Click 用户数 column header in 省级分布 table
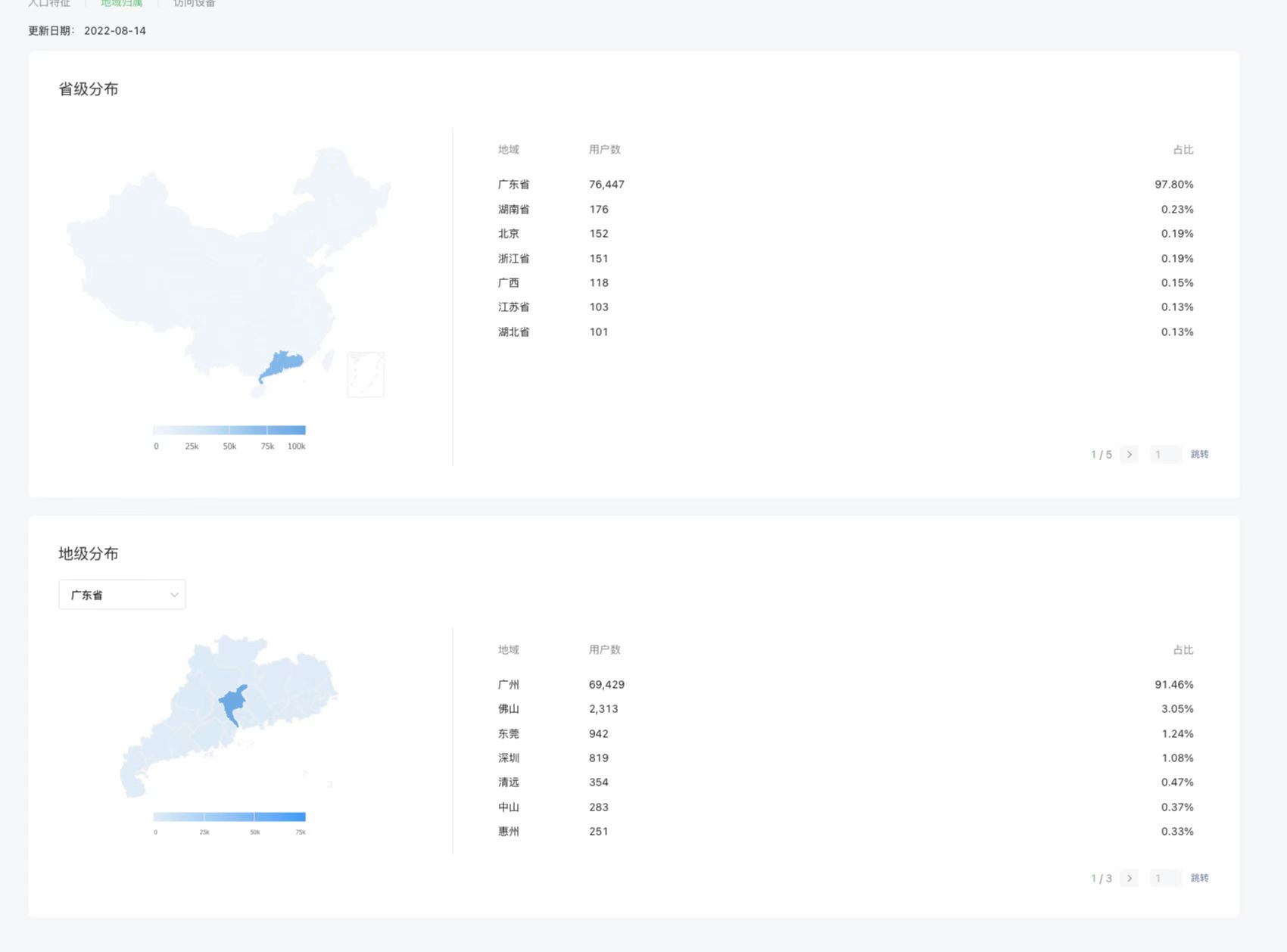Viewport: 1287px width, 952px height. [x=604, y=150]
